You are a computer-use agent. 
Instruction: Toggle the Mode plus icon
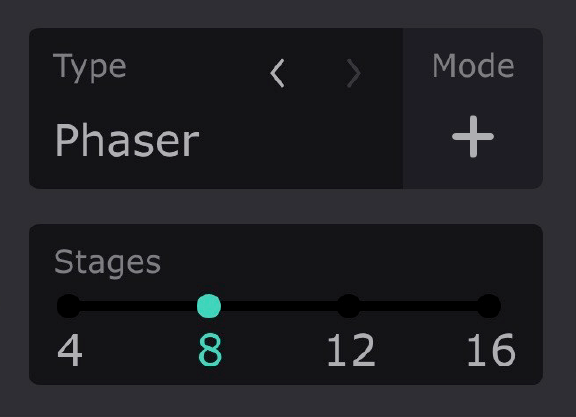coord(473,137)
